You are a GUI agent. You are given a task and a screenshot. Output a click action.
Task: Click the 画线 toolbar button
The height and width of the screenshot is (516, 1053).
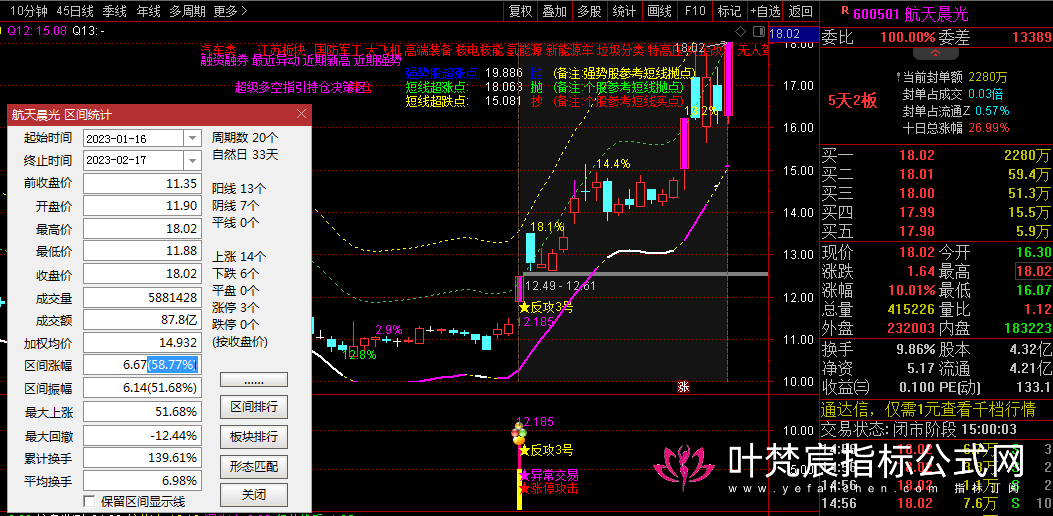point(659,11)
